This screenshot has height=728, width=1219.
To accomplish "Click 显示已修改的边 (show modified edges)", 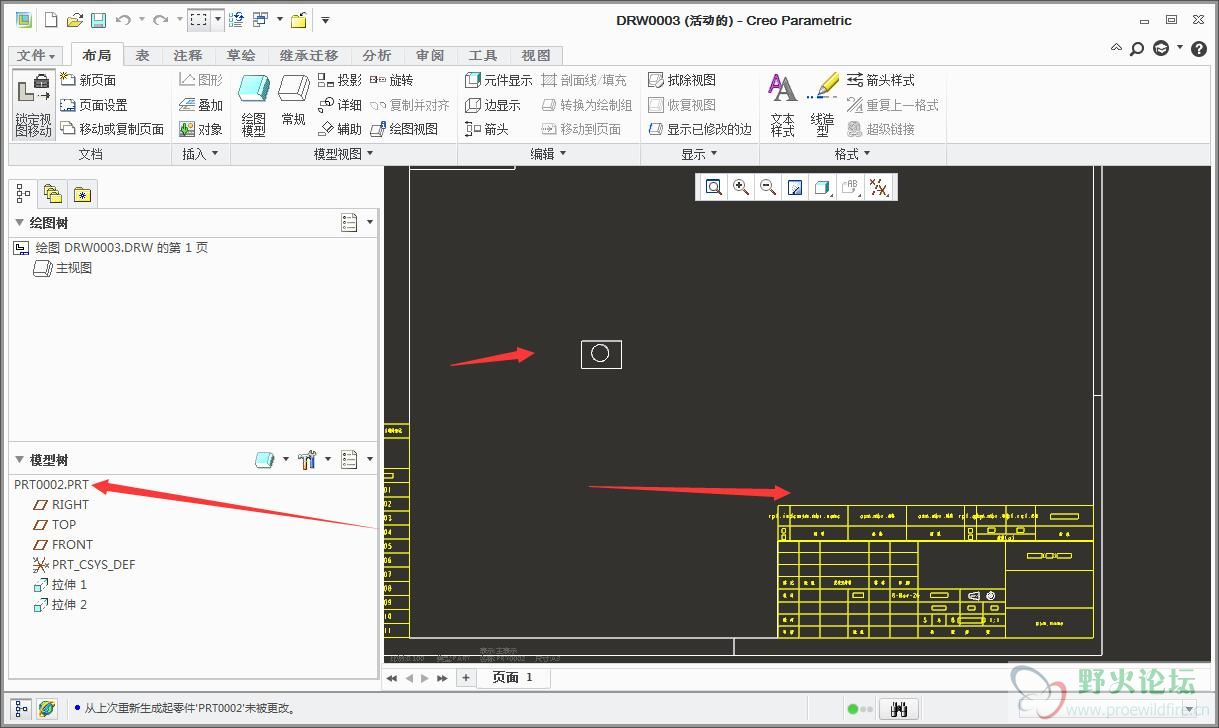I will tap(700, 129).
